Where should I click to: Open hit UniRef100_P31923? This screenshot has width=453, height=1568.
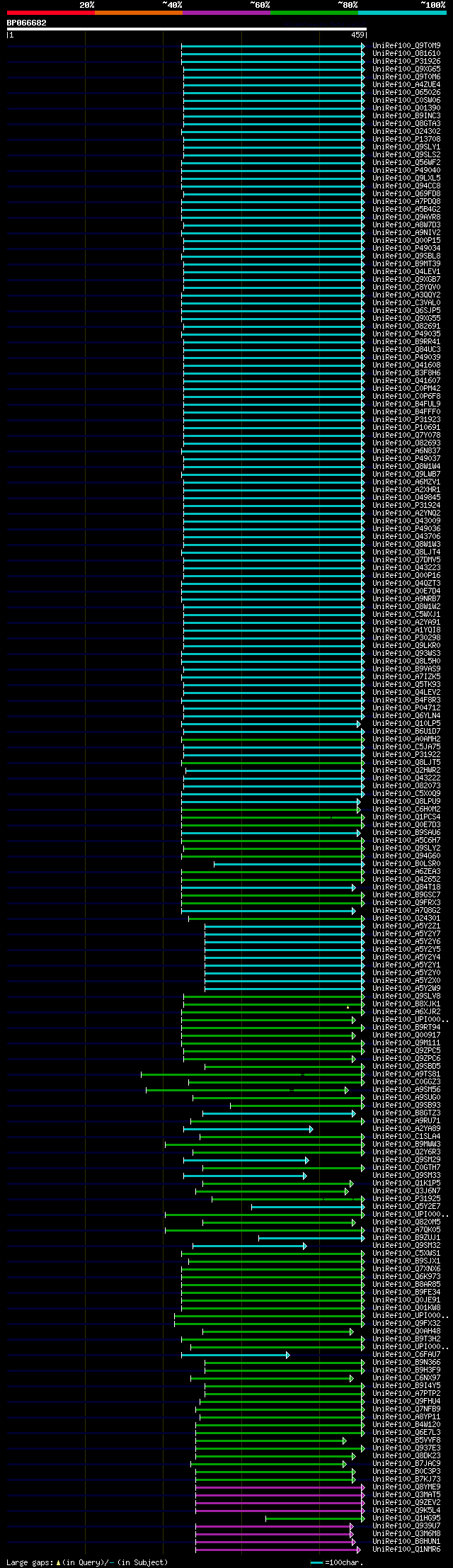point(406,420)
